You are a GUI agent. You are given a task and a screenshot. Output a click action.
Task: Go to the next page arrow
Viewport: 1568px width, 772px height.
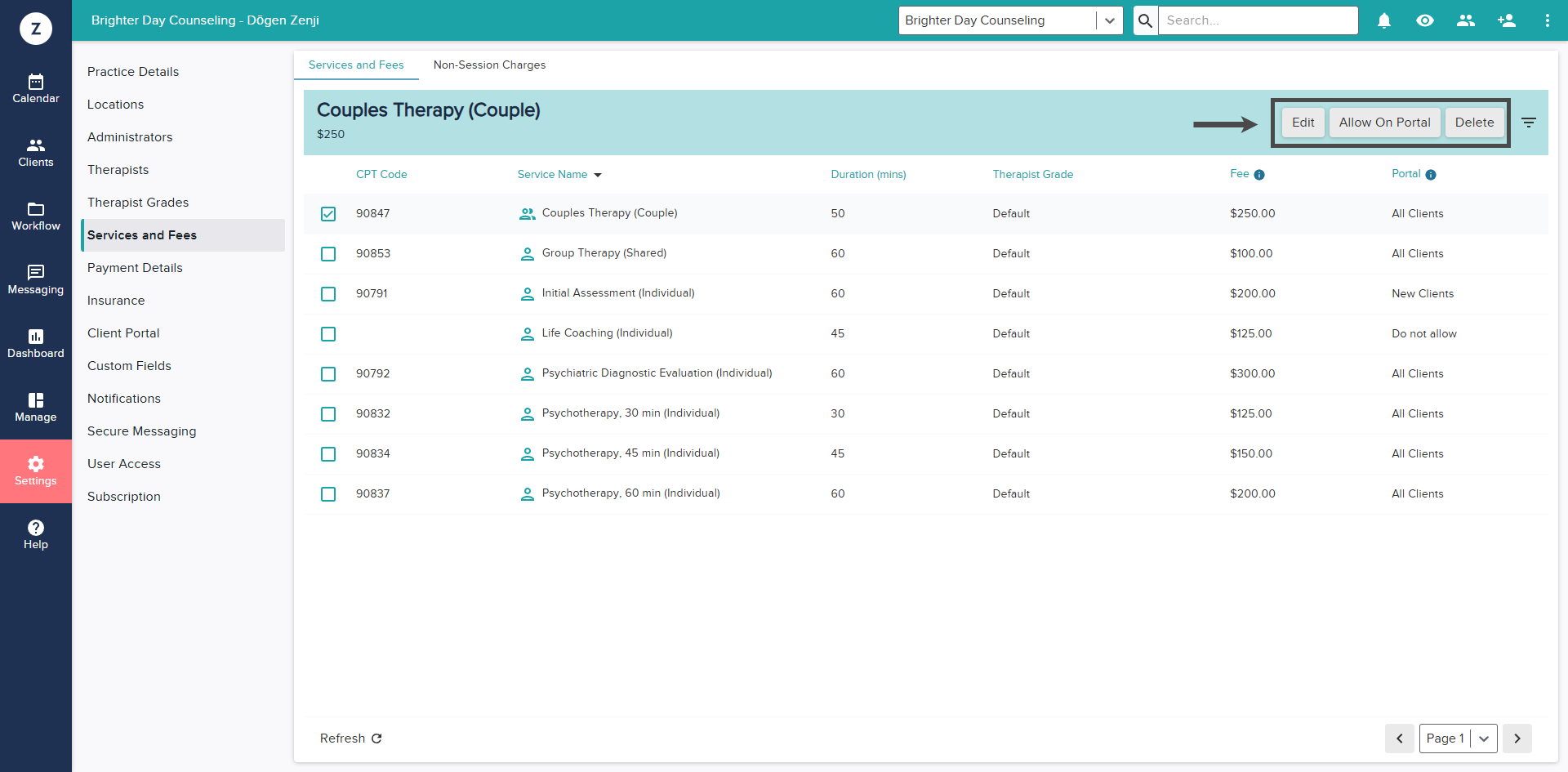point(1517,739)
